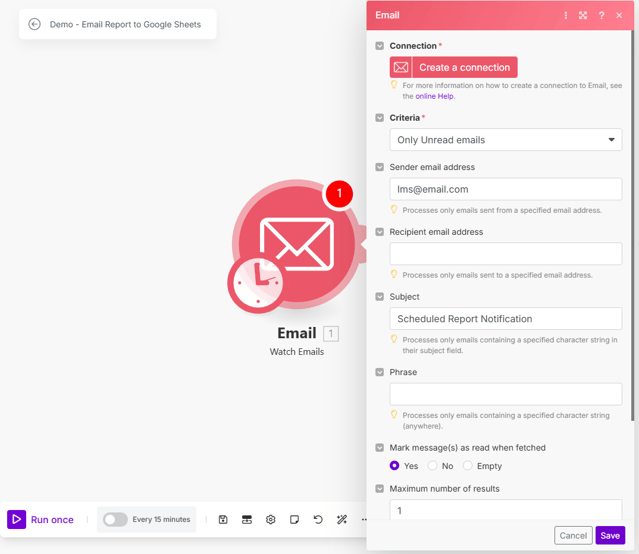Open more toolbar options ellipsis
Screen dimensions: 639x554
364,519
